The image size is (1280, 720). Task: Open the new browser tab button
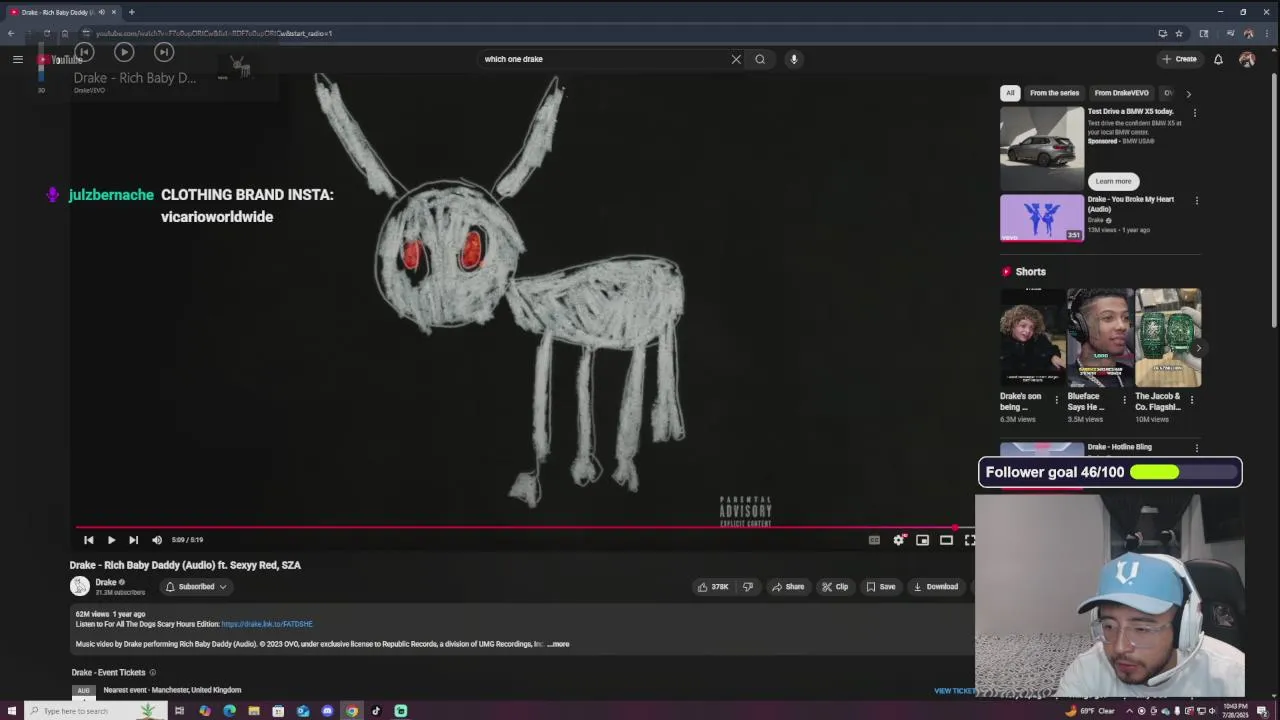(x=131, y=12)
